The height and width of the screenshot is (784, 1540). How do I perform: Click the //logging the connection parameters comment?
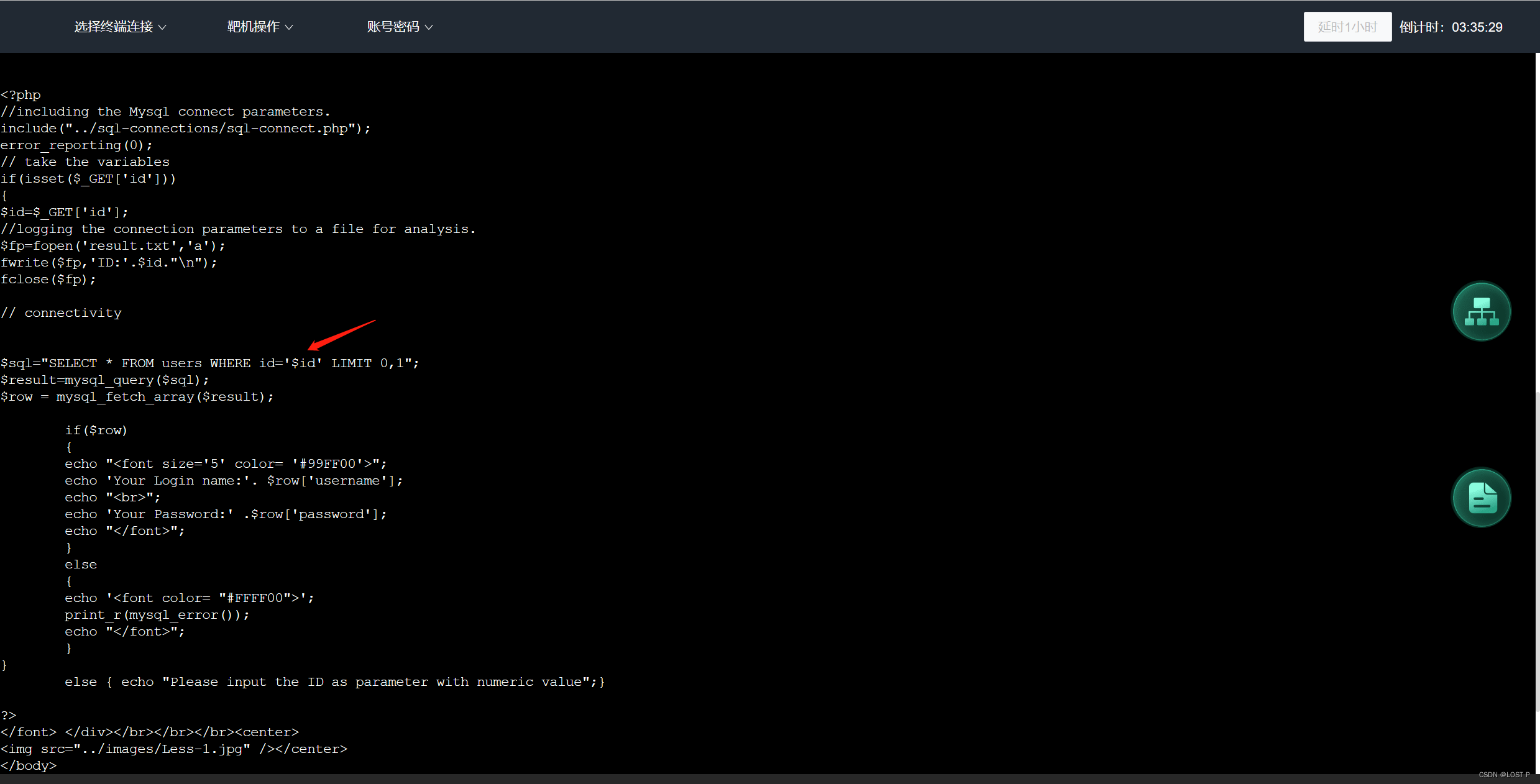(x=238, y=229)
